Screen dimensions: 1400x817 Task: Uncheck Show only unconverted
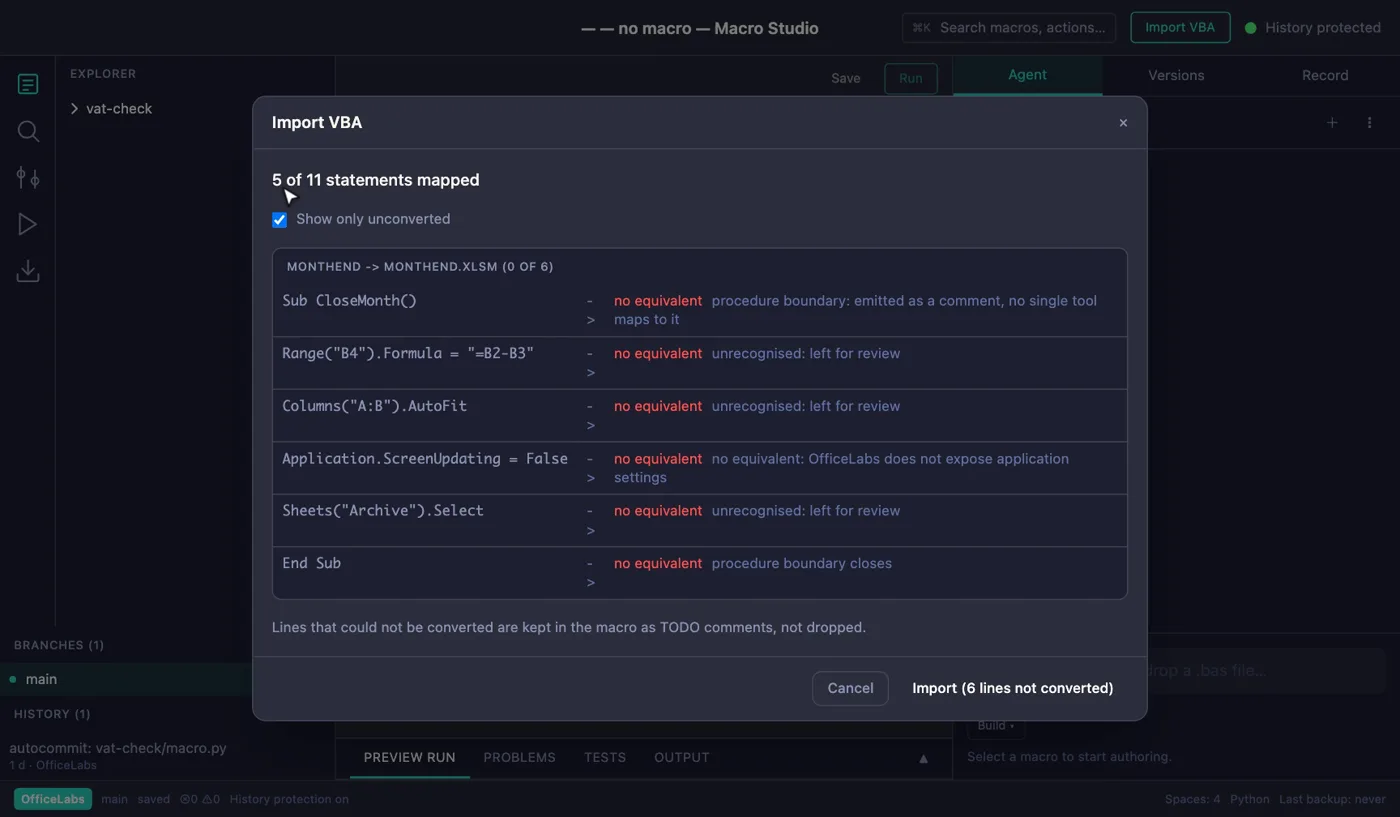[x=280, y=220]
